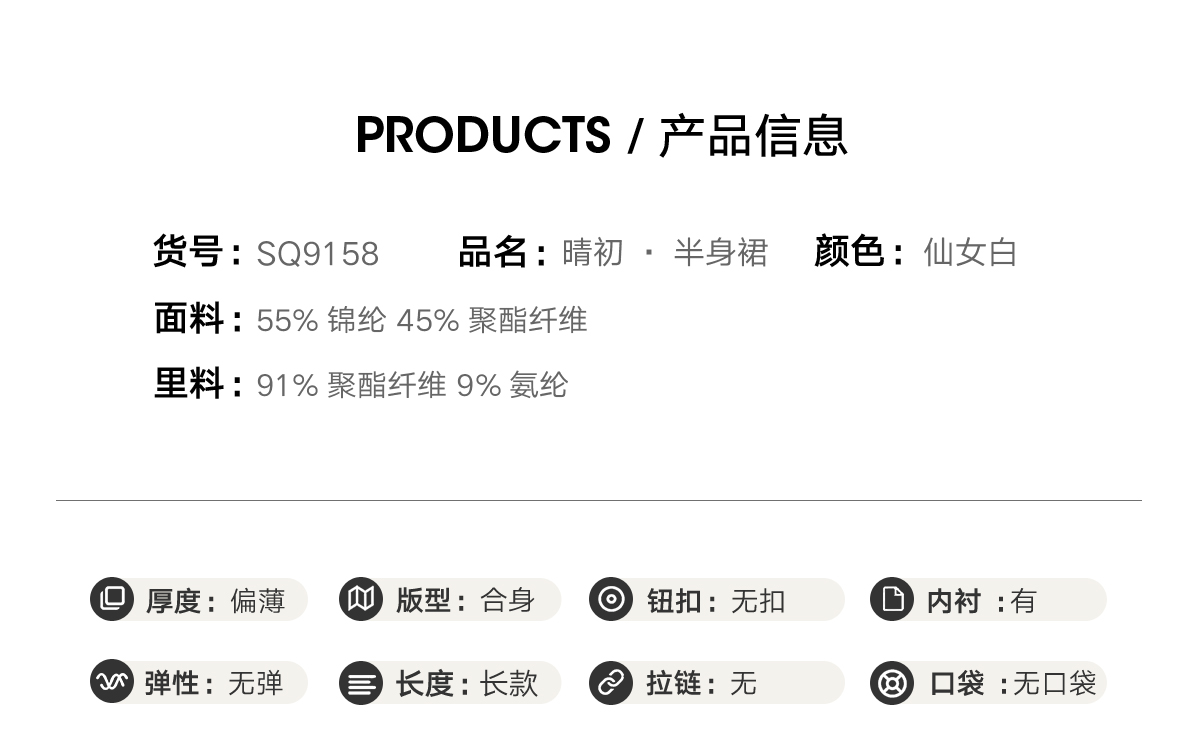
Task: Click the 偏薄 thickness value
Action: click(x=258, y=601)
